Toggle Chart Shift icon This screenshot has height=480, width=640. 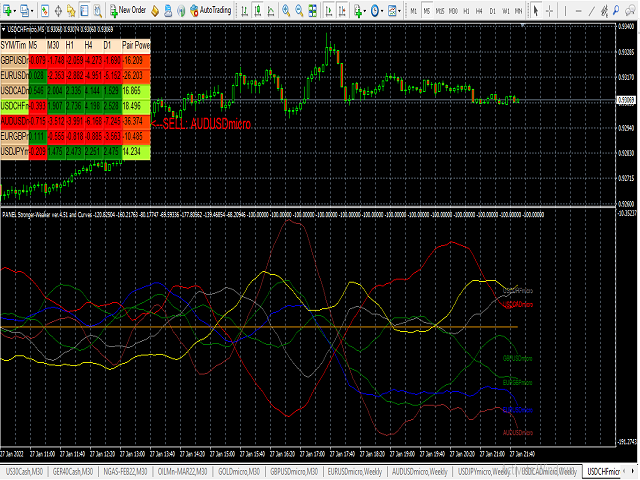342,11
